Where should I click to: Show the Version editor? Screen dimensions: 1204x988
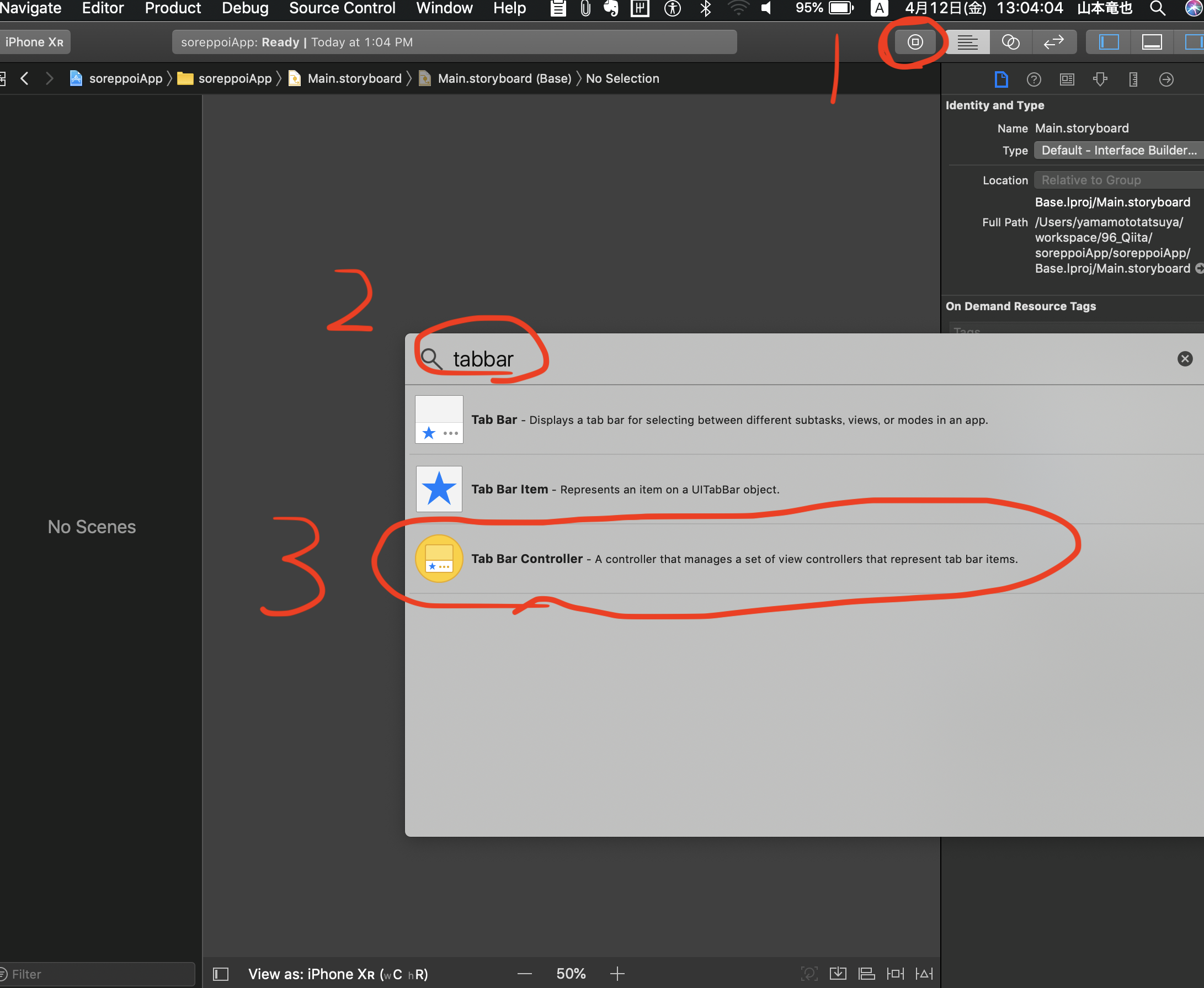point(1053,42)
